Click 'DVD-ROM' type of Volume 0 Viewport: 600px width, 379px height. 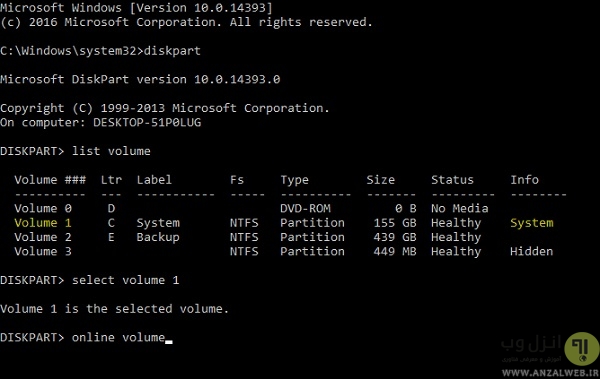(305, 209)
